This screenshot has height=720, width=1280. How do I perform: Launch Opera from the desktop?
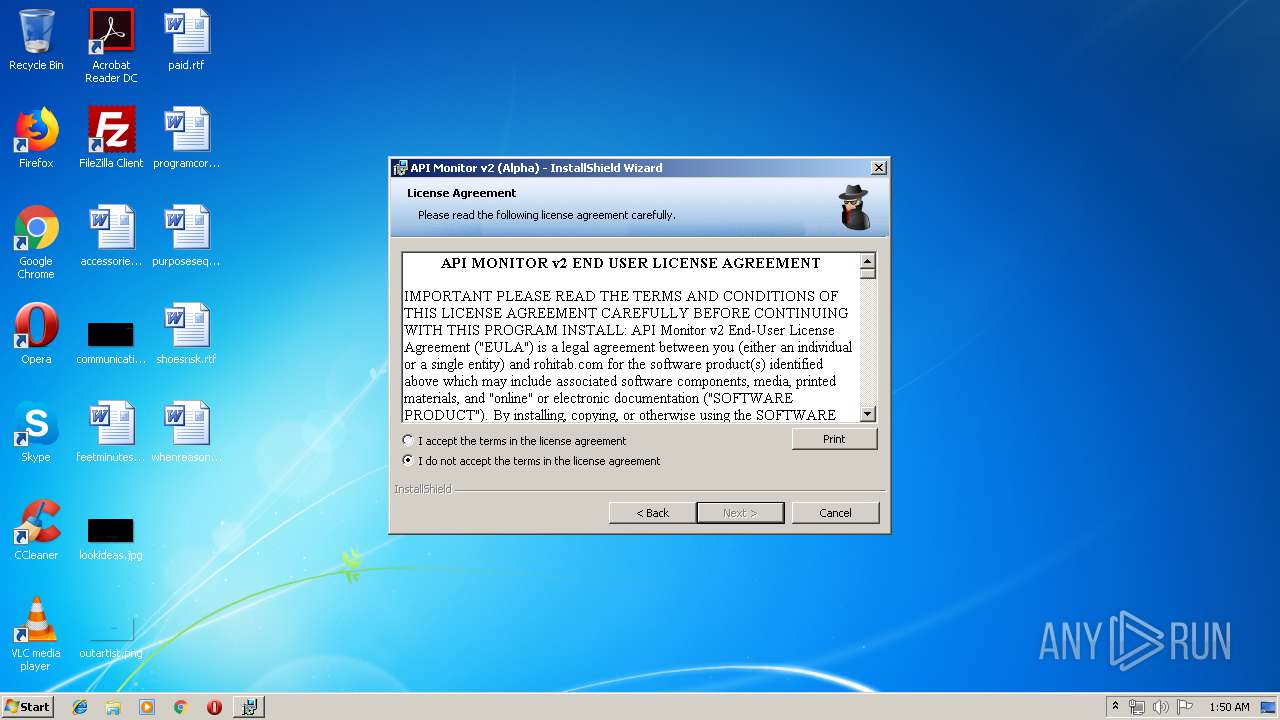[36, 334]
